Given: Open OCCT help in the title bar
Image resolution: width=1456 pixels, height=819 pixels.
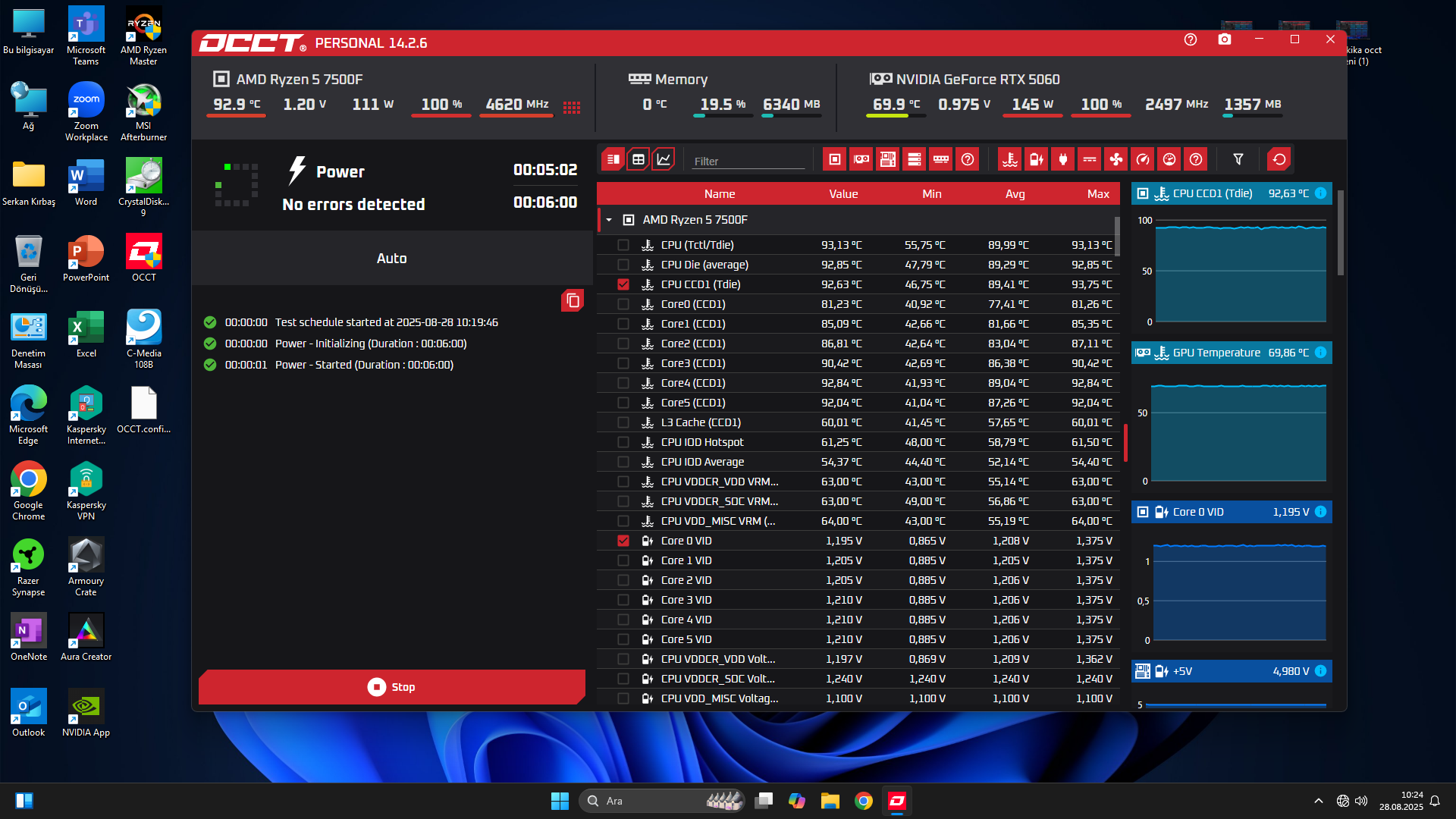Looking at the screenshot, I should 1191,39.
